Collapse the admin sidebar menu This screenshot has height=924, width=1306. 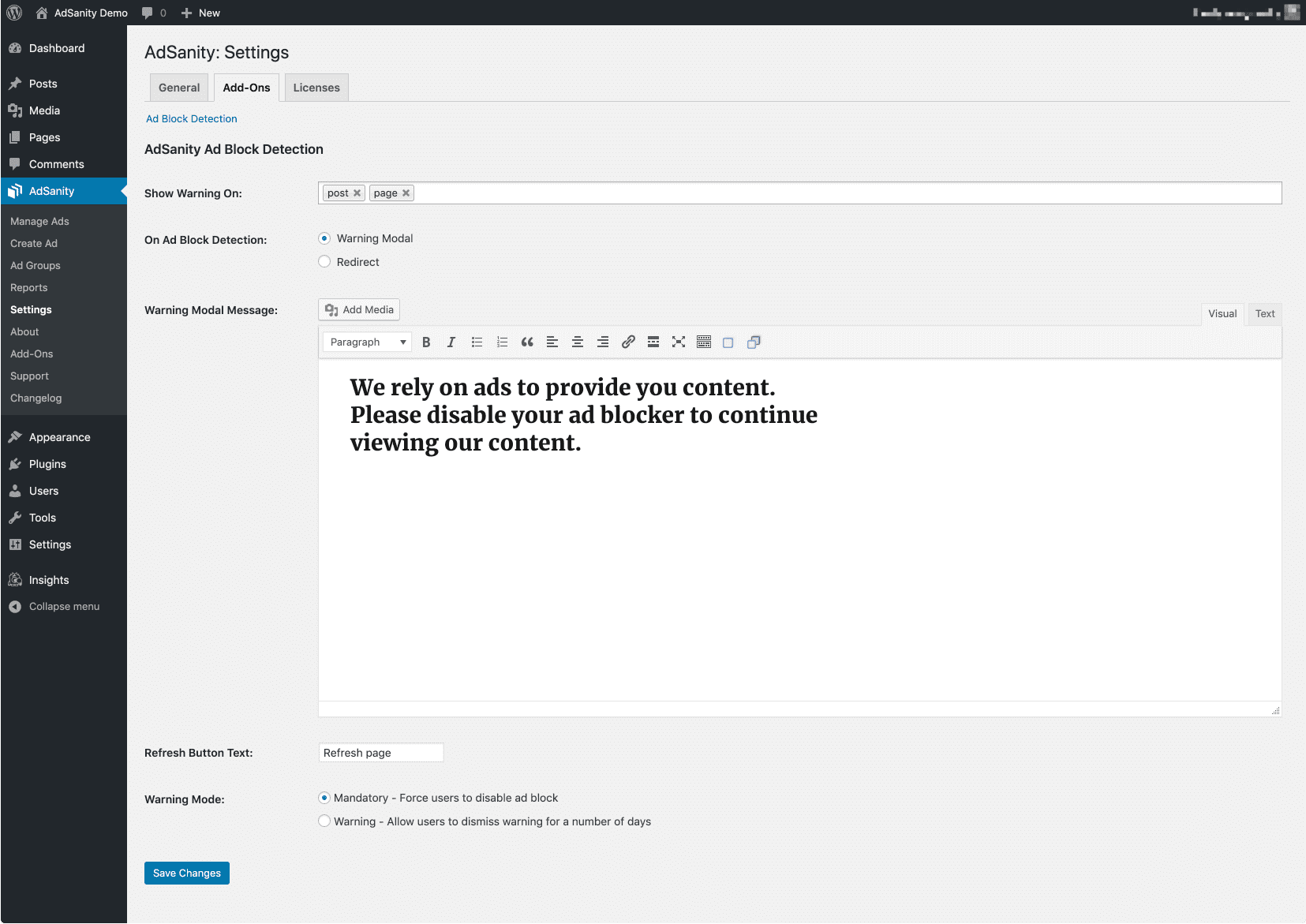pos(63,607)
